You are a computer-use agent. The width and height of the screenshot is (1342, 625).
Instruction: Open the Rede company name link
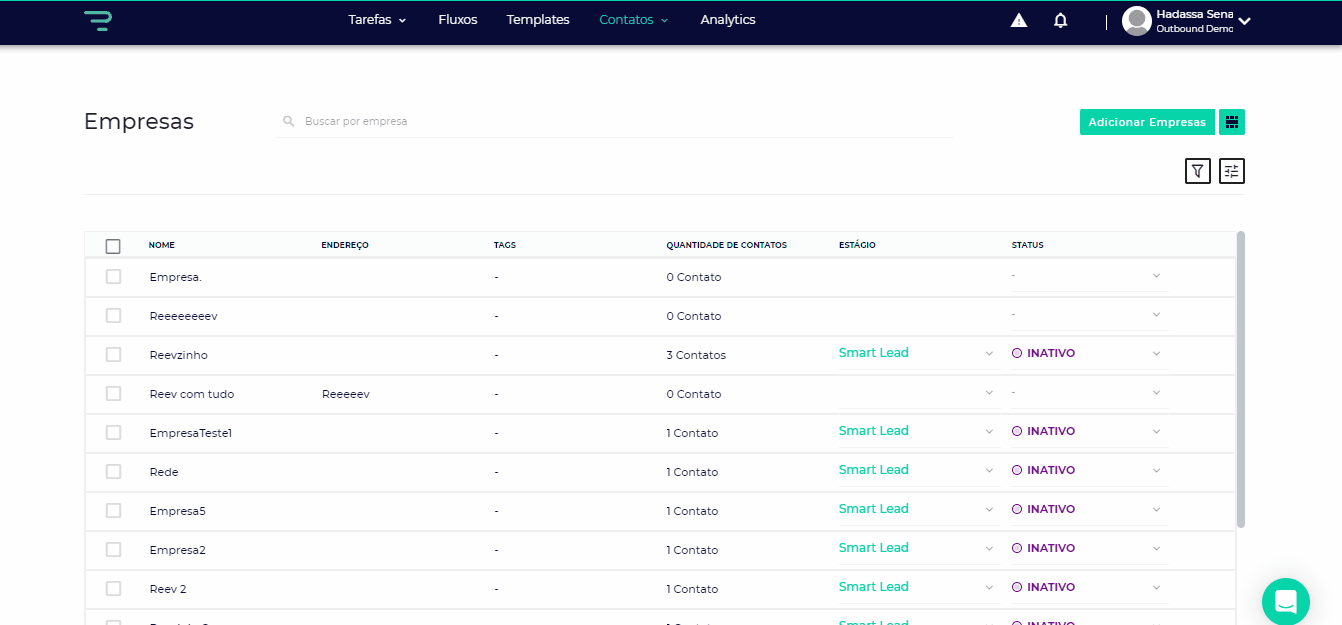point(164,472)
